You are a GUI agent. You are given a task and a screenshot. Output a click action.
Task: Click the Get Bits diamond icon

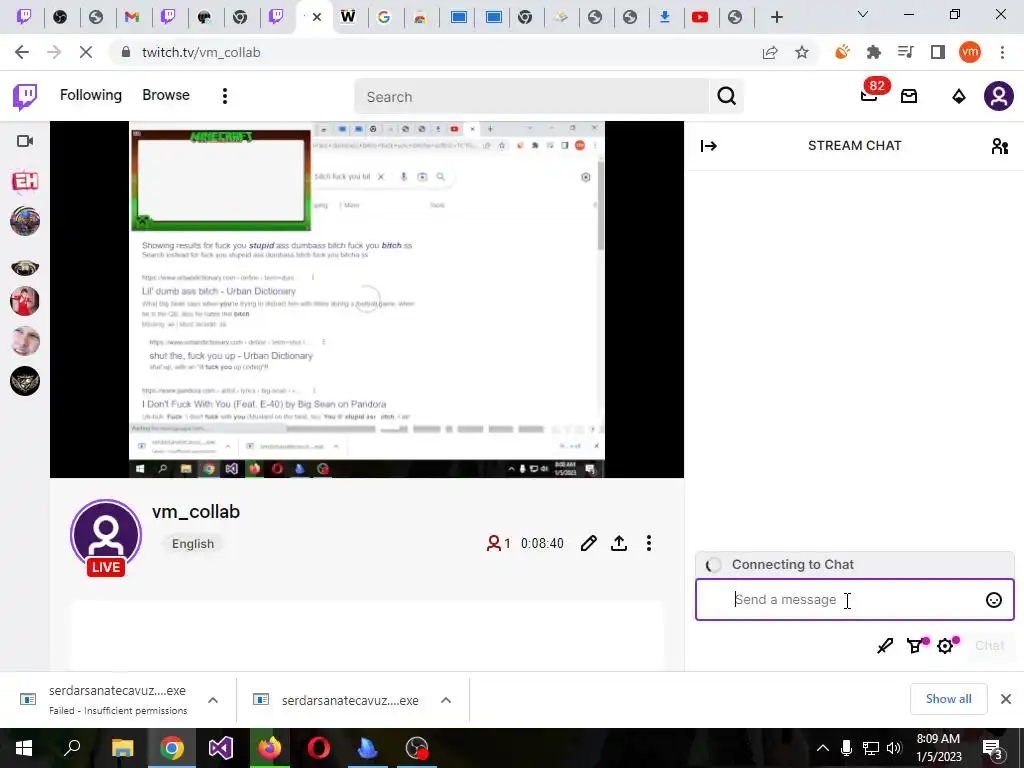click(958, 97)
